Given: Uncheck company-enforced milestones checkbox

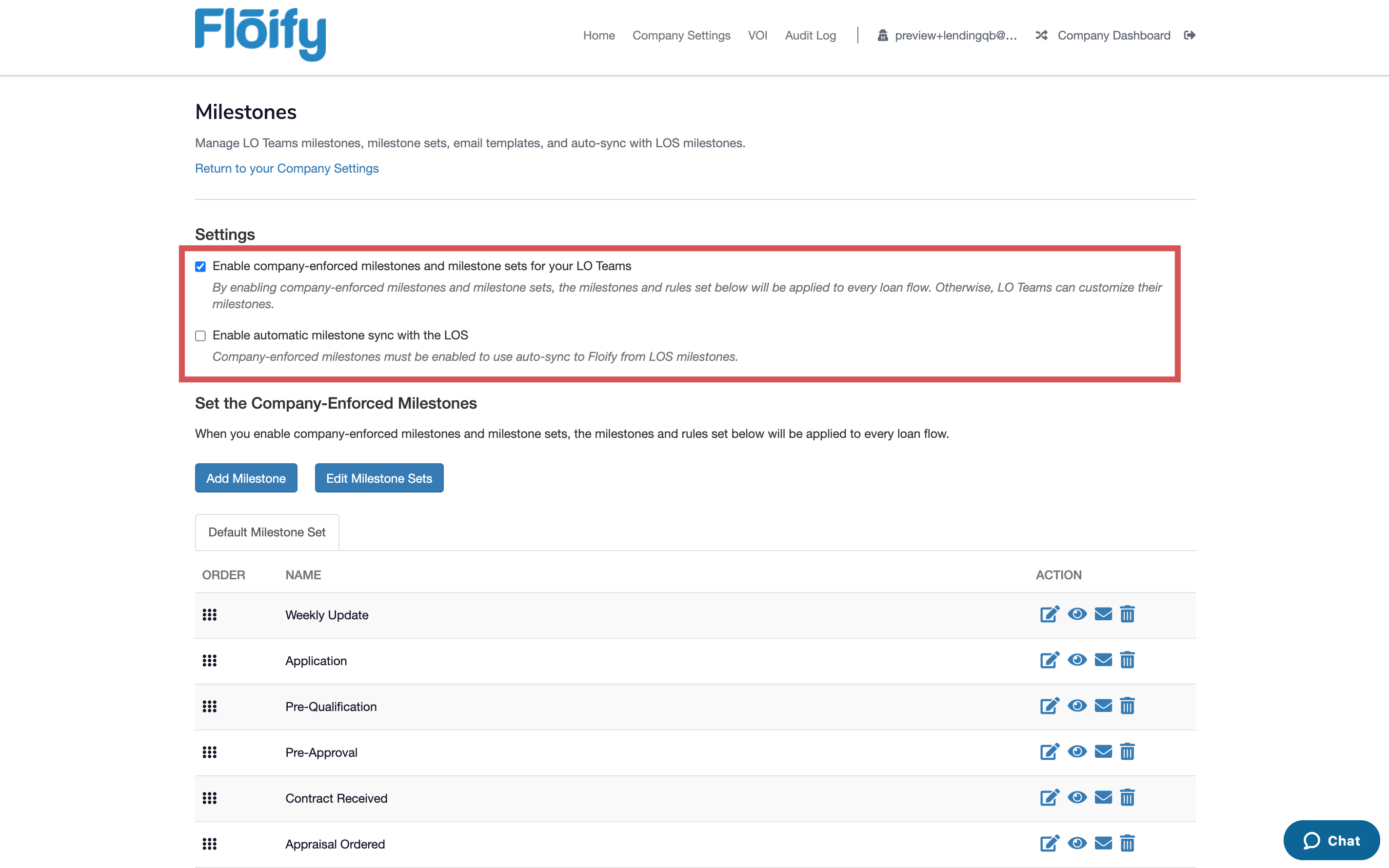Looking at the screenshot, I should [200, 266].
